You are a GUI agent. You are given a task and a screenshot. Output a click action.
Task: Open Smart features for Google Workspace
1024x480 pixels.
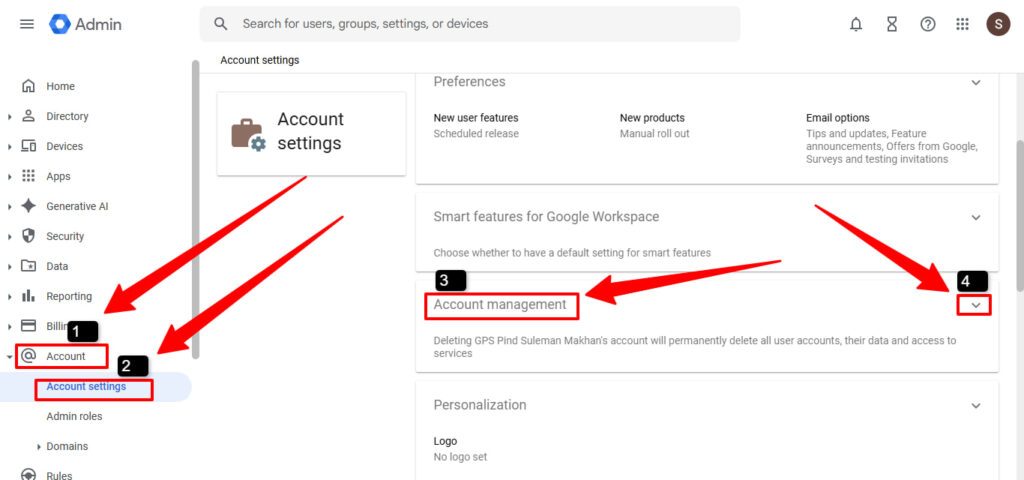(x=546, y=216)
